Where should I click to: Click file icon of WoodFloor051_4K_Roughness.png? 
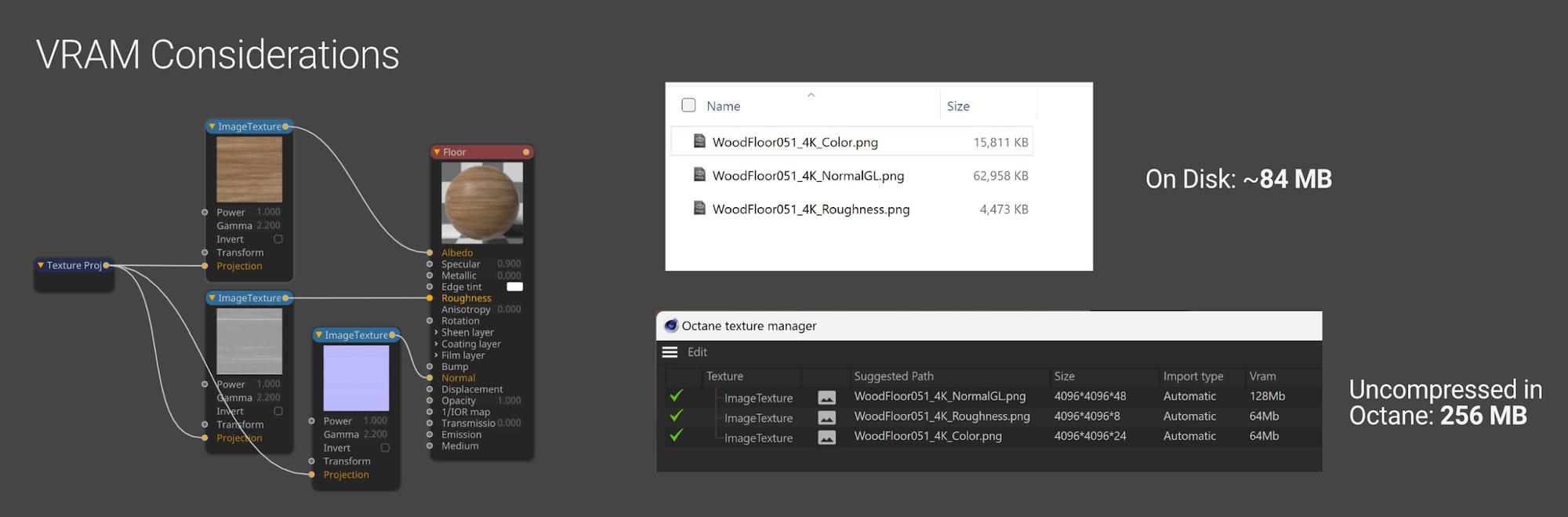699,208
